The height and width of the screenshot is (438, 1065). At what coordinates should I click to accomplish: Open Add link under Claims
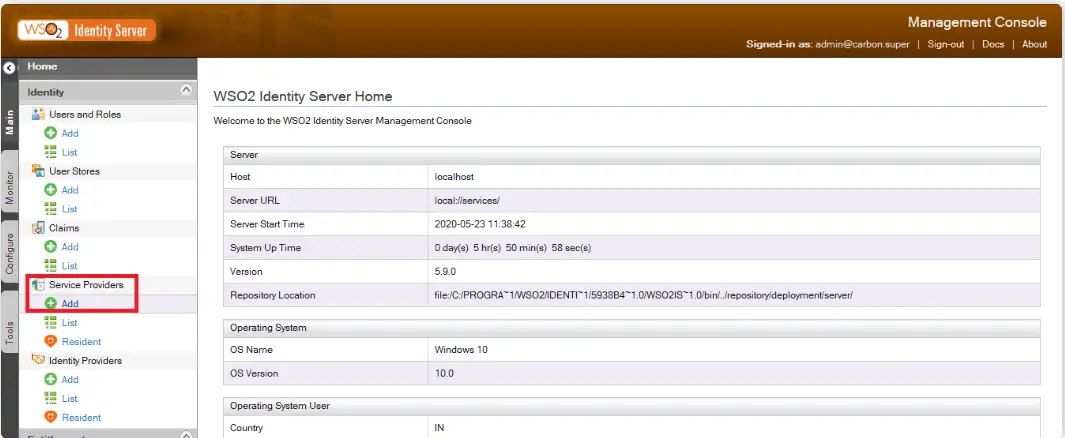click(70, 247)
